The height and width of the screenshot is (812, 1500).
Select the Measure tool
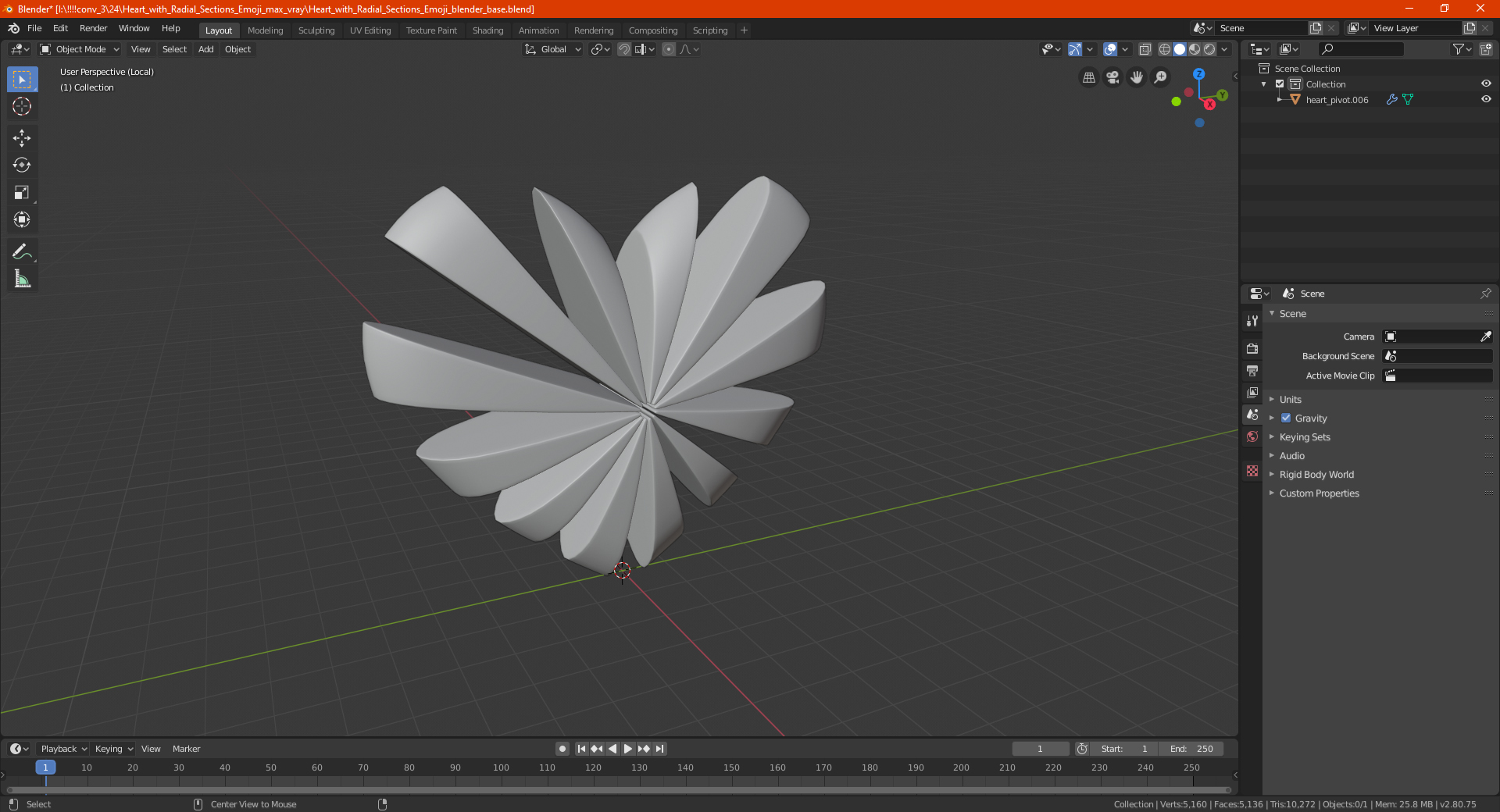click(x=22, y=280)
